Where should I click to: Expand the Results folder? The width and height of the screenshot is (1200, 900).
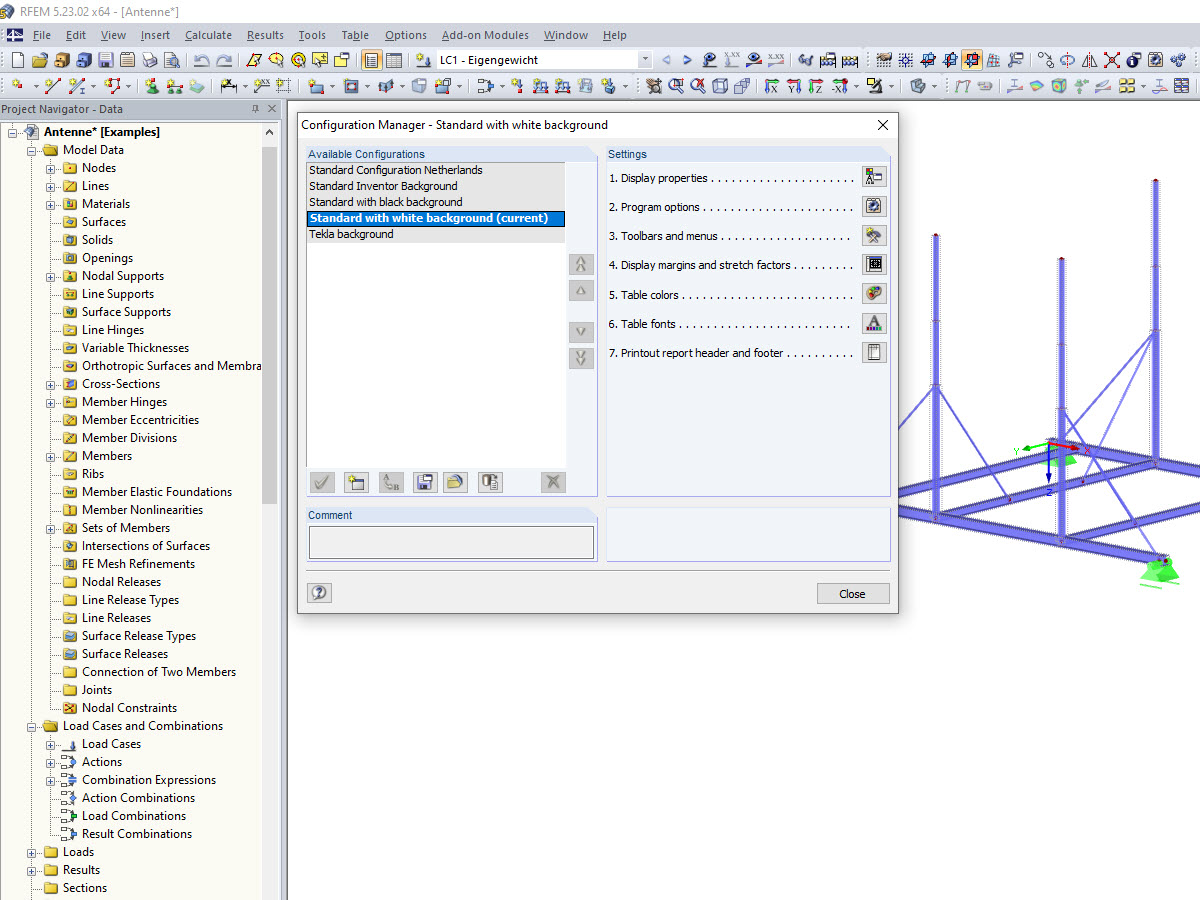(x=32, y=870)
